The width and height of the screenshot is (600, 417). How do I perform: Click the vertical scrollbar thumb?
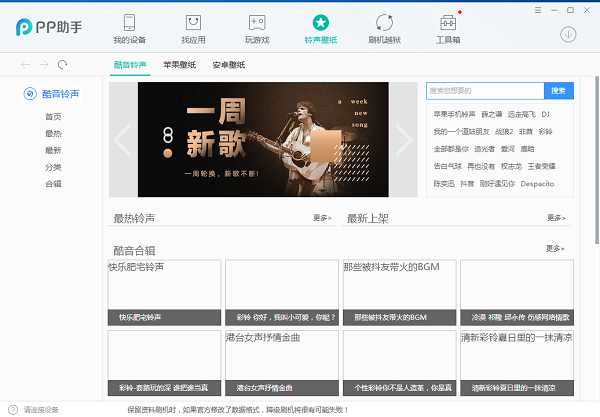(597, 160)
